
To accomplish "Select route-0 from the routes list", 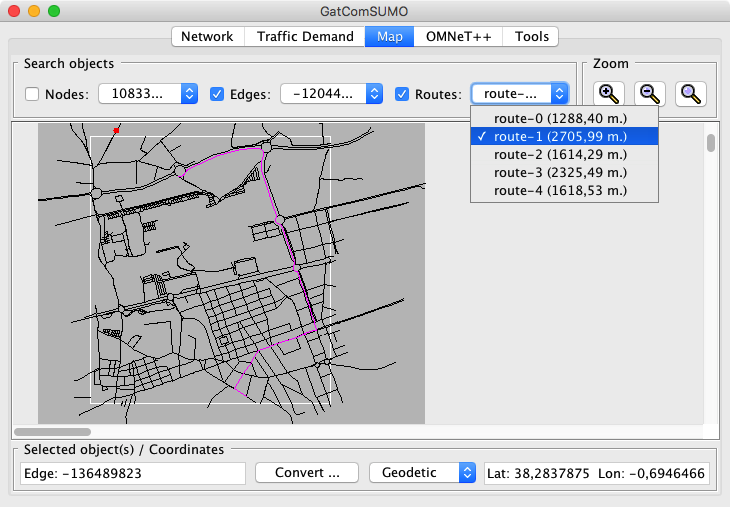I will (x=561, y=118).
